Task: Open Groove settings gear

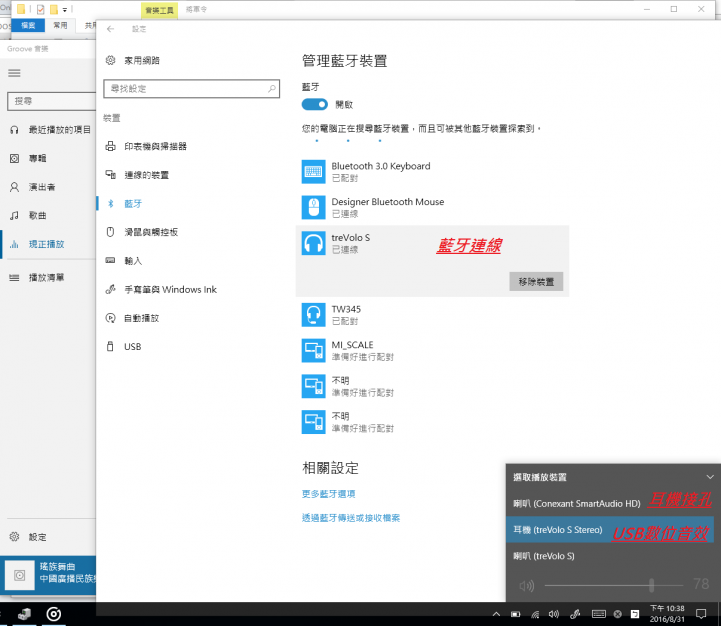Action: point(14,536)
